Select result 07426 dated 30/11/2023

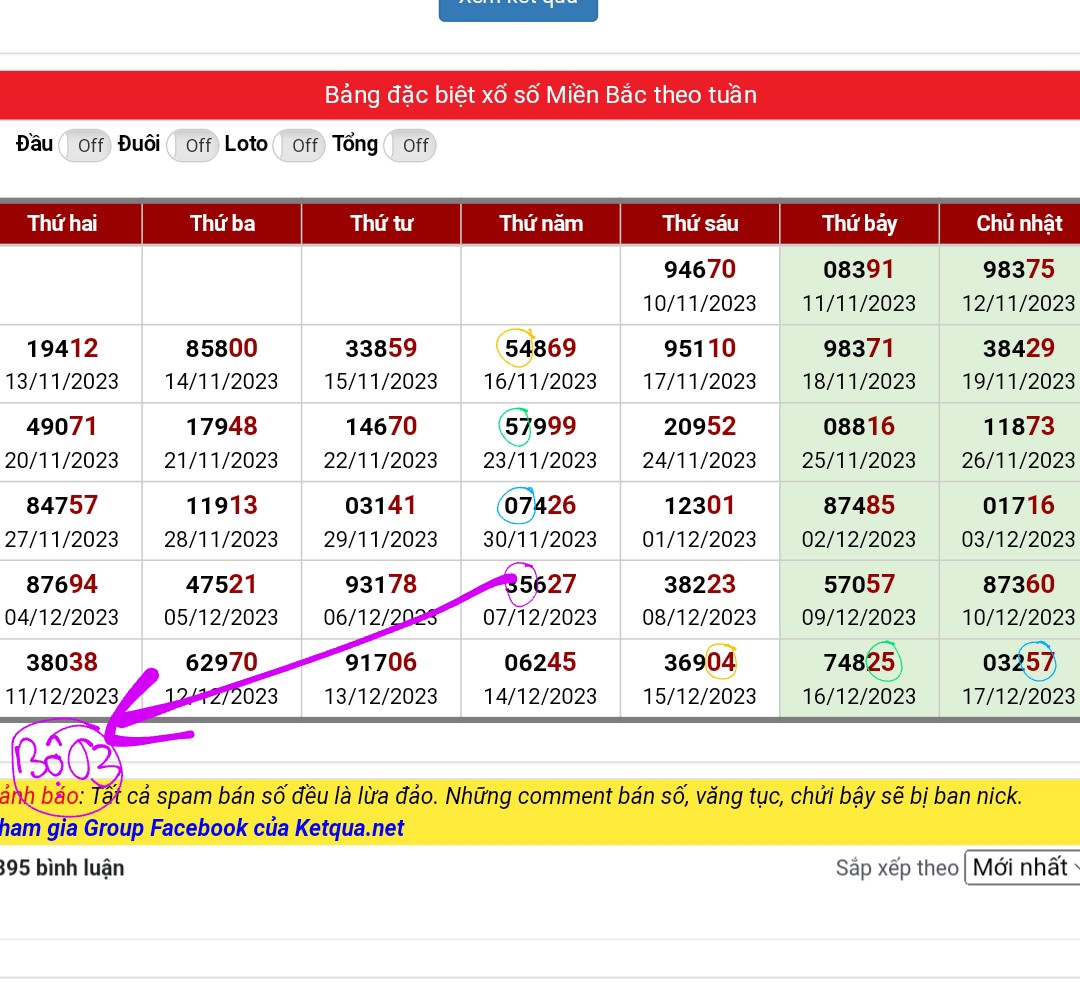pyautogui.click(x=541, y=506)
